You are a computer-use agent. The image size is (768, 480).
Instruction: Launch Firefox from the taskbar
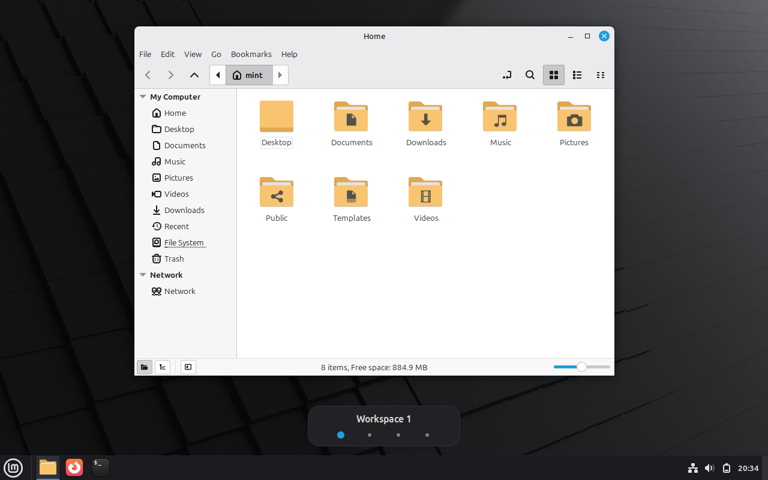click(x=74, y=468)
